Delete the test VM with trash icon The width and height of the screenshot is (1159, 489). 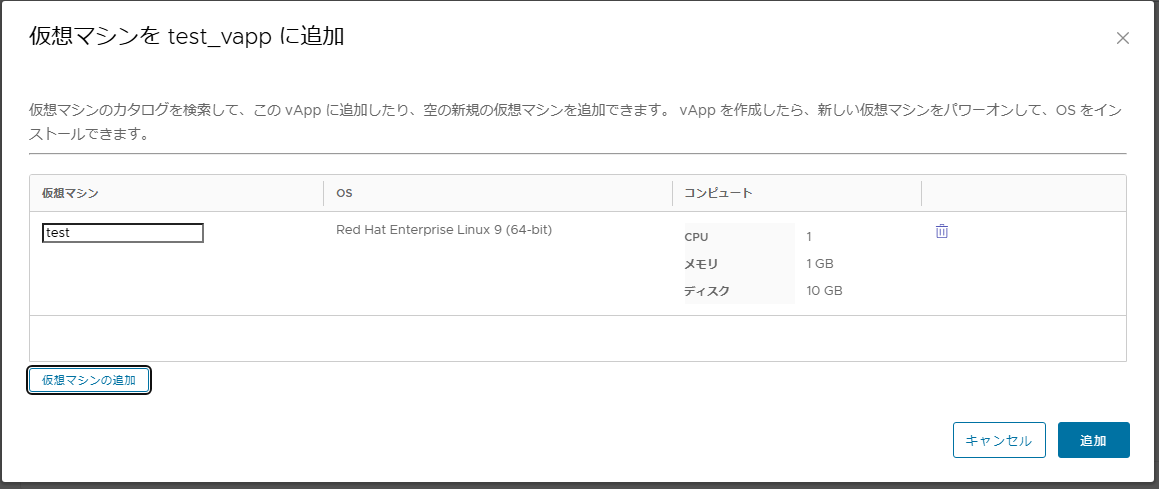[942, 231]
